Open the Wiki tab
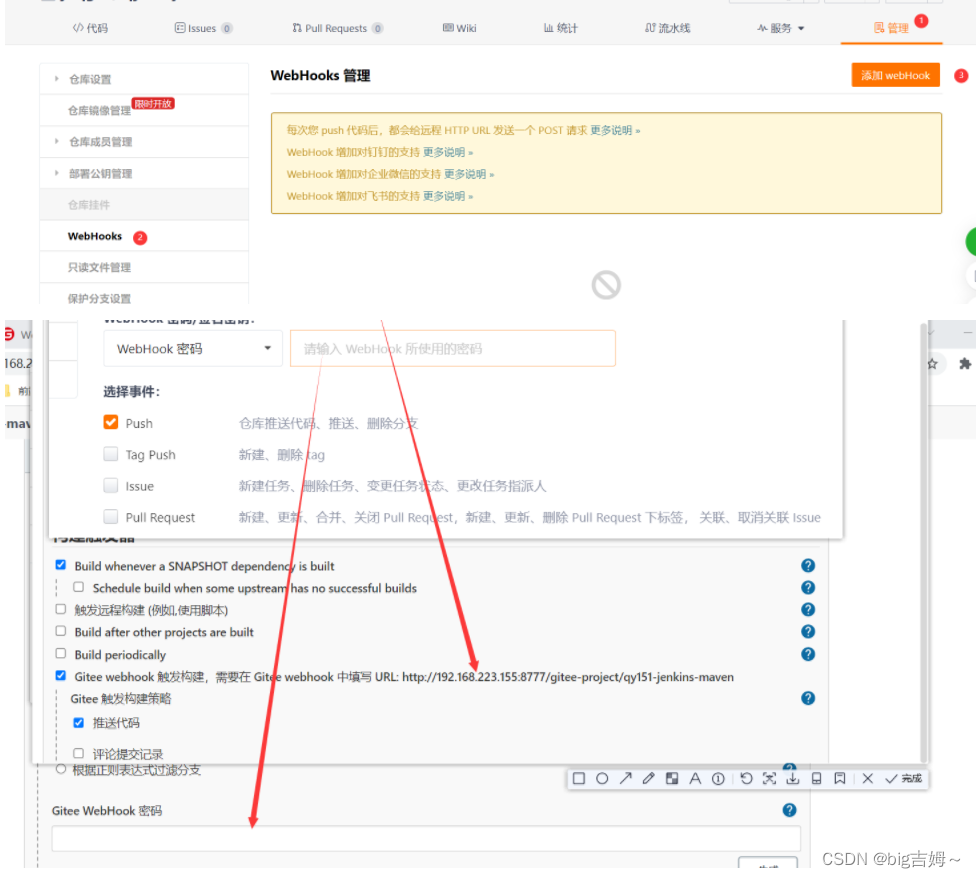The height and width of the screenshot is (878, 976). [x=459, y=28]
